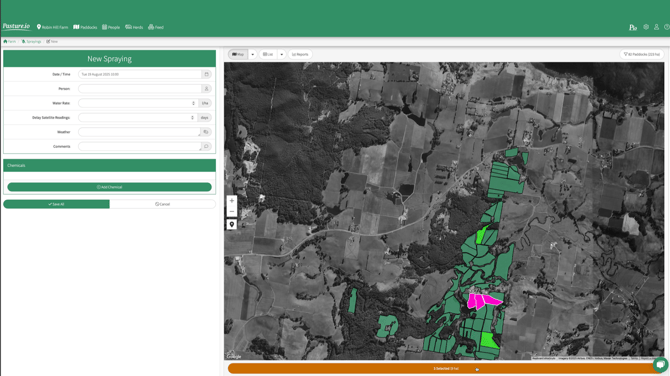Open the Feed menu
Image resolution: width=670 pixels, height=376 pixels.
[156, 27]
